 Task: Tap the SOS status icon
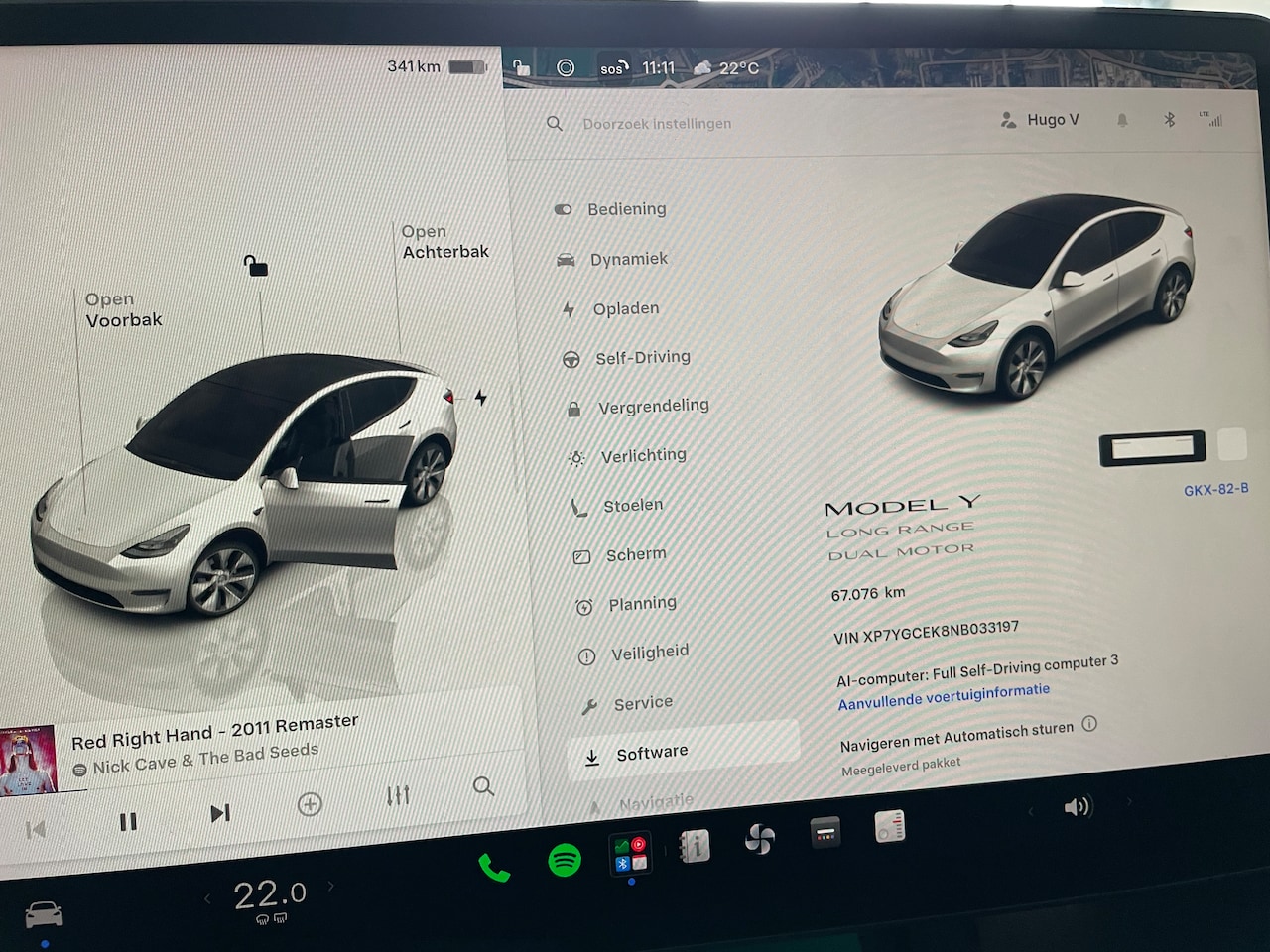614,67
